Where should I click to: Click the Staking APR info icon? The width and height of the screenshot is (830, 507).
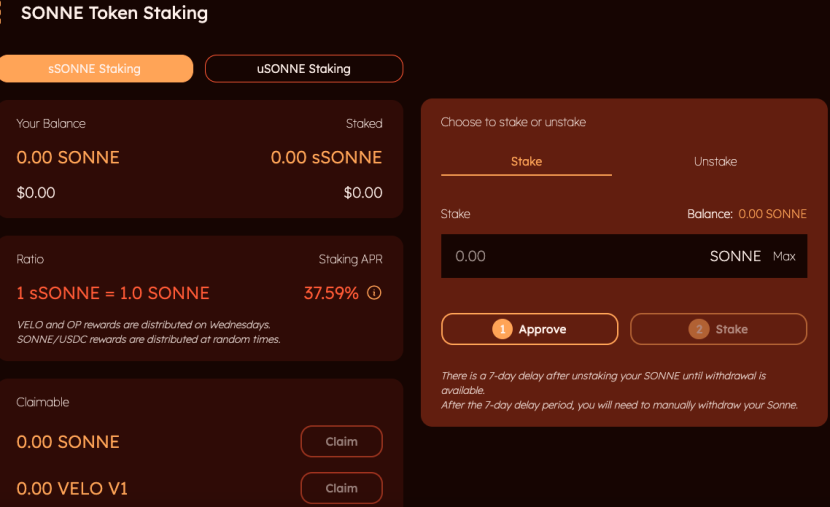point(374,293)
